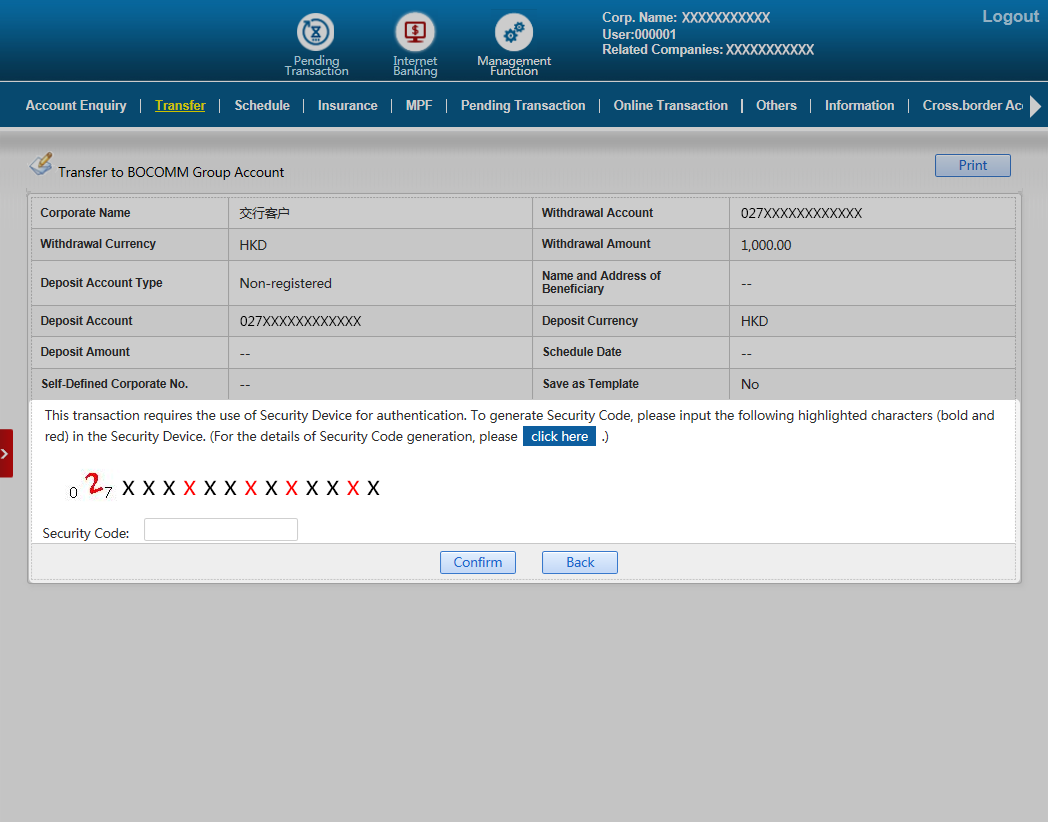
Task: Open Account Enquiry menu
Action: point(76,106)
